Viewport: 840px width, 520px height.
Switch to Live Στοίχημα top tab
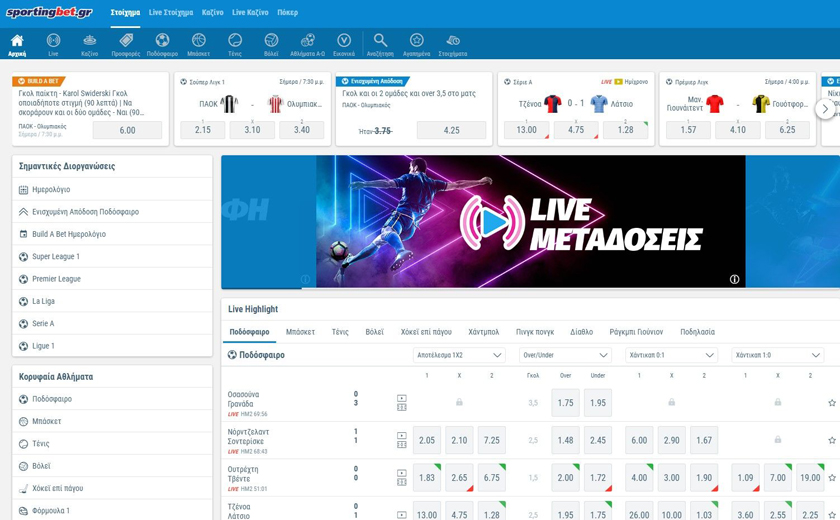pyautogui.click(x=171, y=12)
